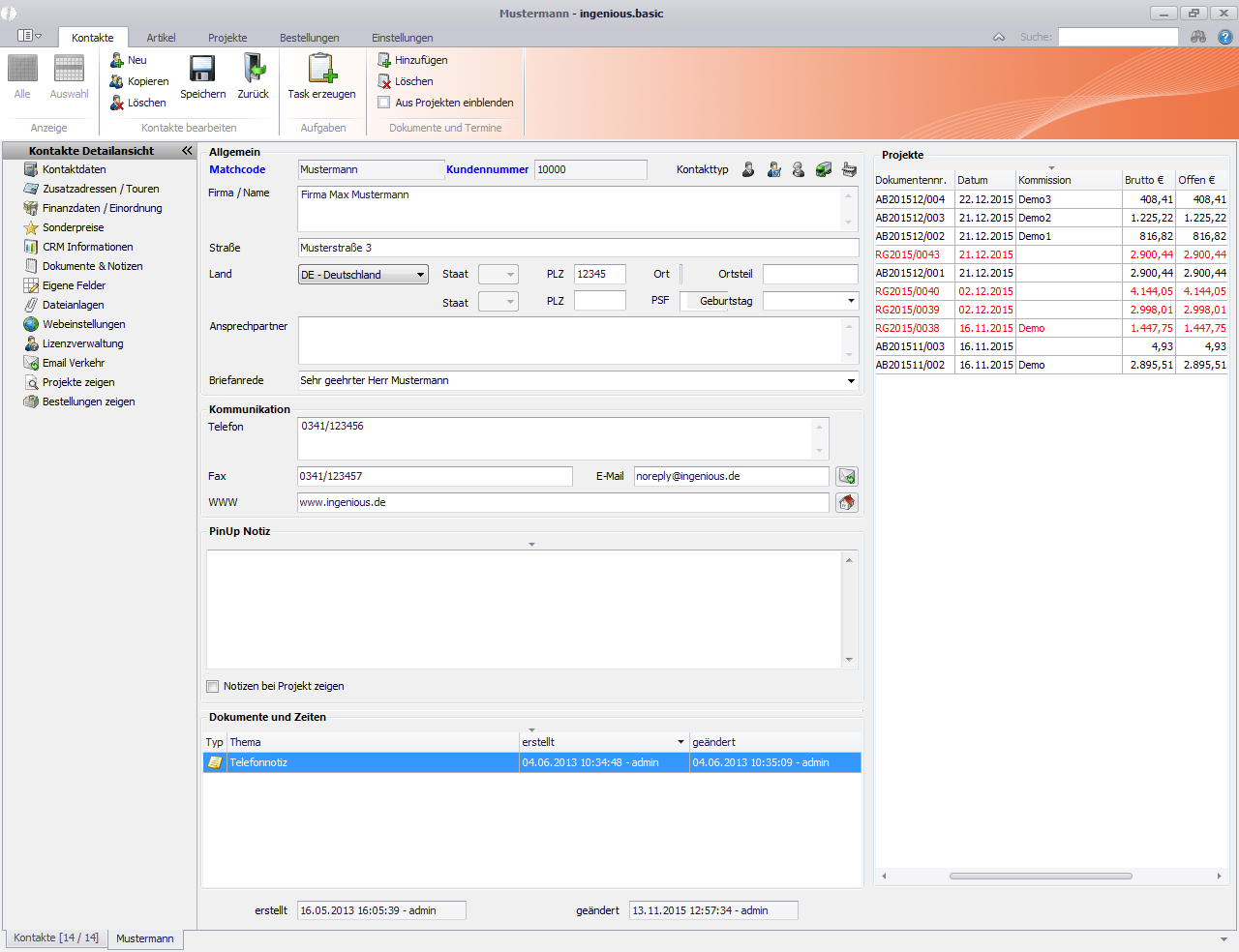Expand the Briefanrede dropdown

(851, 381)
